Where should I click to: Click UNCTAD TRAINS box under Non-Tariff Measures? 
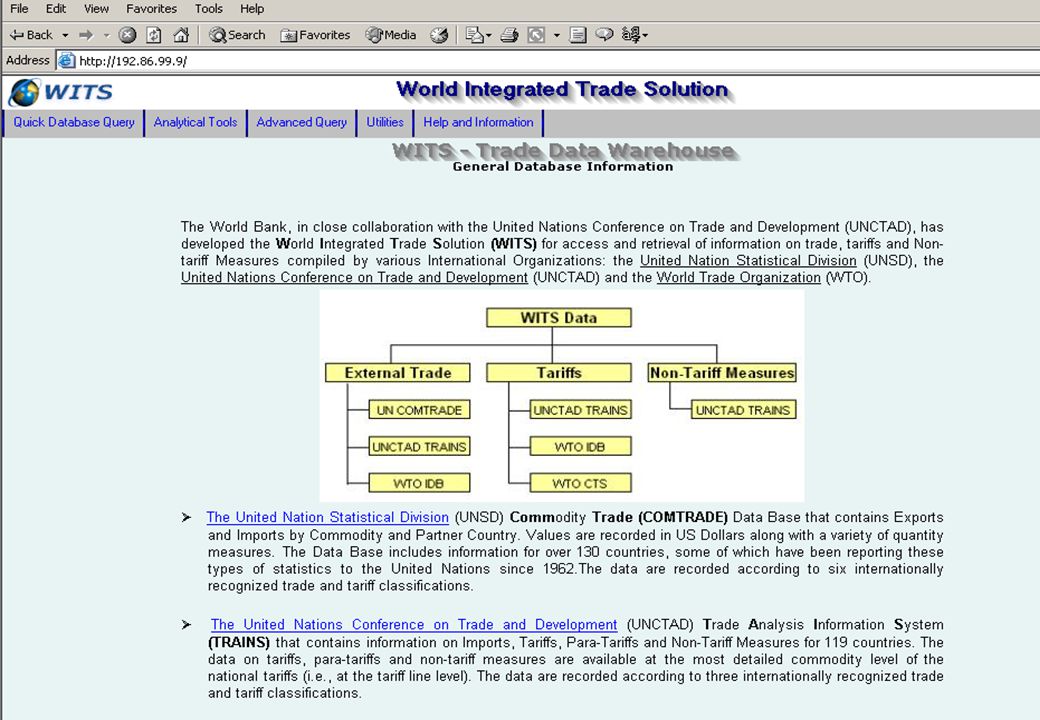pos(743,410)
